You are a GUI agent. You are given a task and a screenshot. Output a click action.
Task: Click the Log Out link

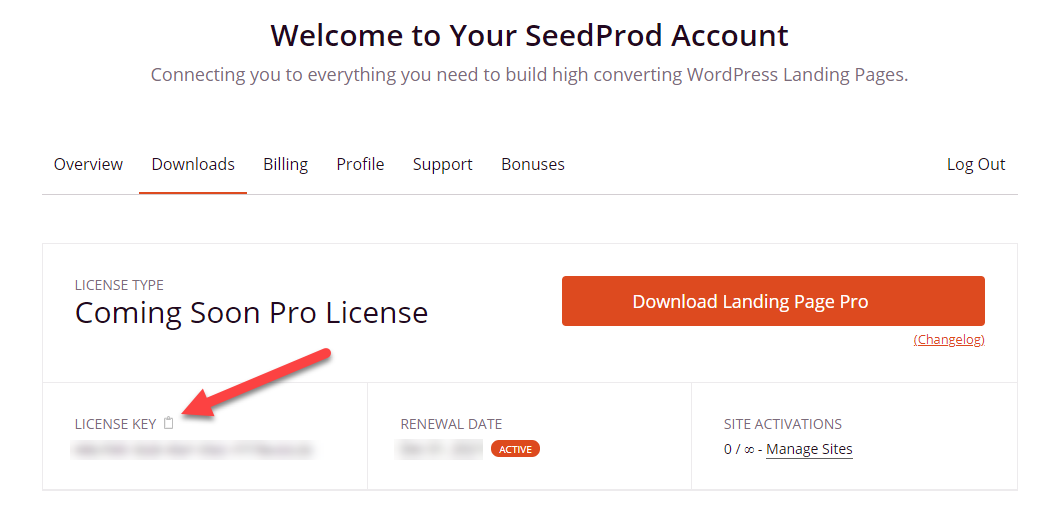pyautogui.click(x=975, y=164)
